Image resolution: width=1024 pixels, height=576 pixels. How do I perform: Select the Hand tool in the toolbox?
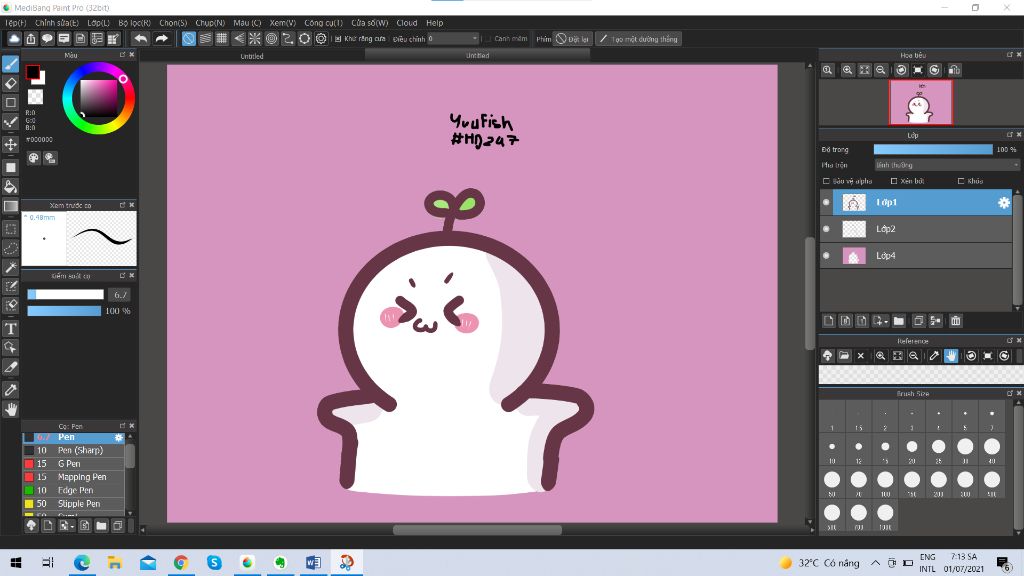(10, 409)
